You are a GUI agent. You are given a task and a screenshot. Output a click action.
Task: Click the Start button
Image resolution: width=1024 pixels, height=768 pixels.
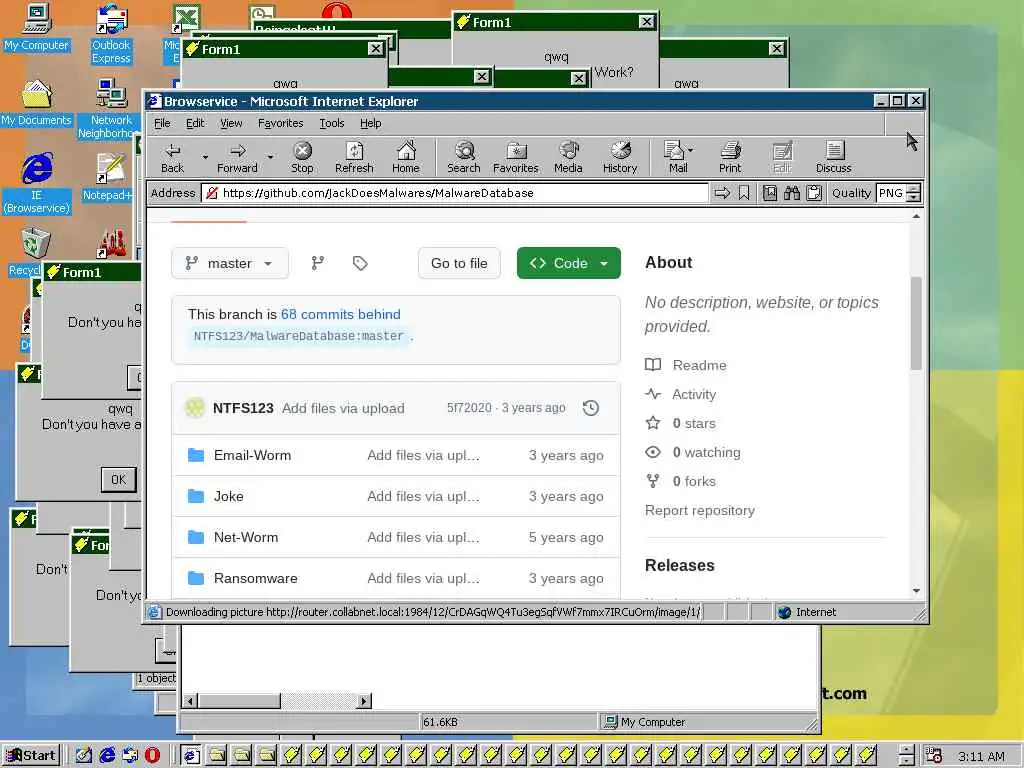coord(31,755)
